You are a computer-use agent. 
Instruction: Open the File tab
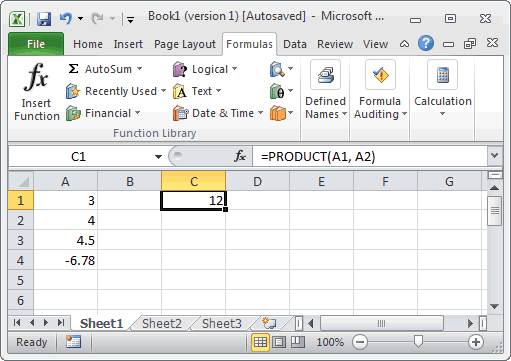tap(36, 44)
